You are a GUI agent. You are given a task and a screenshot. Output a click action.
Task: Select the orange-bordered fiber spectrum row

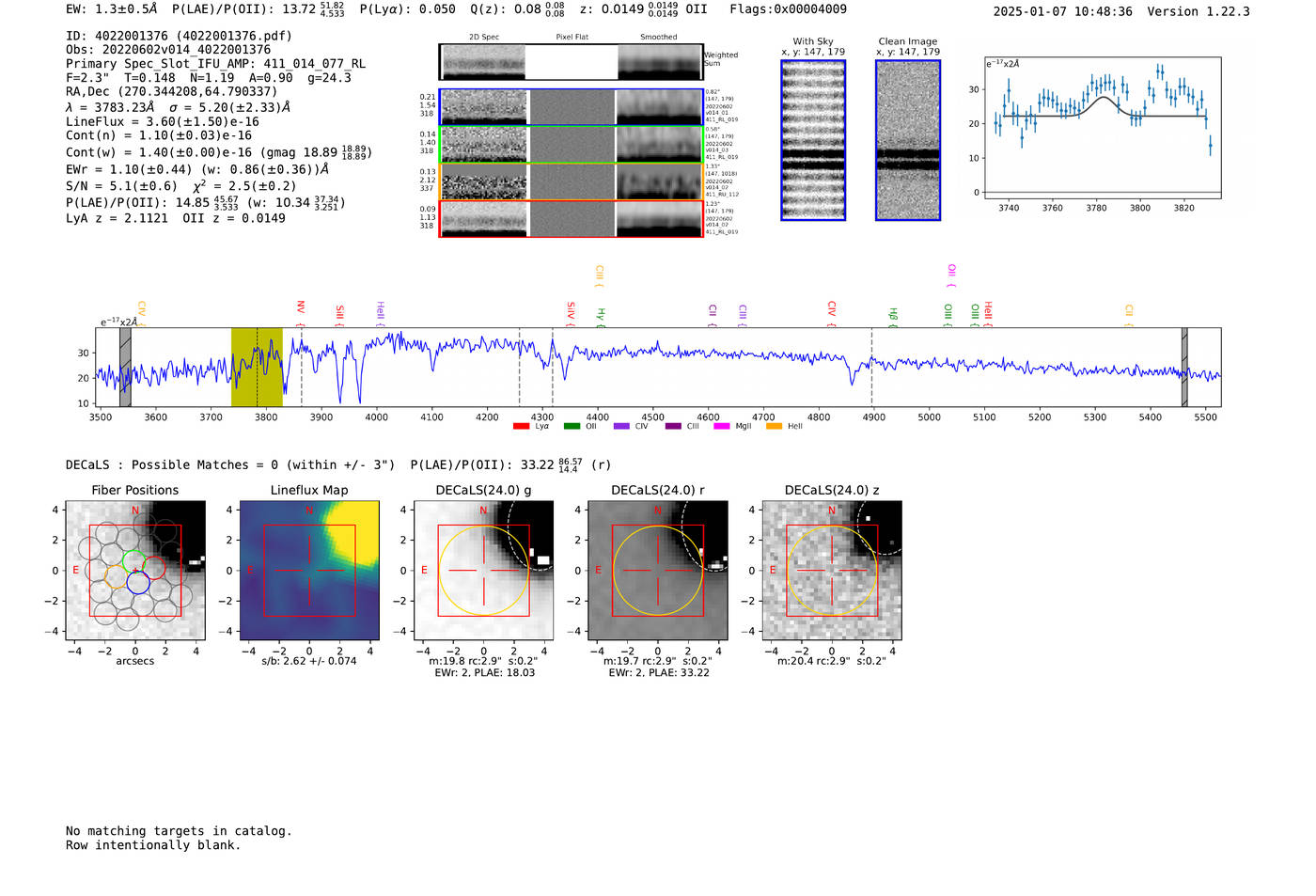[x=572, y=181]
